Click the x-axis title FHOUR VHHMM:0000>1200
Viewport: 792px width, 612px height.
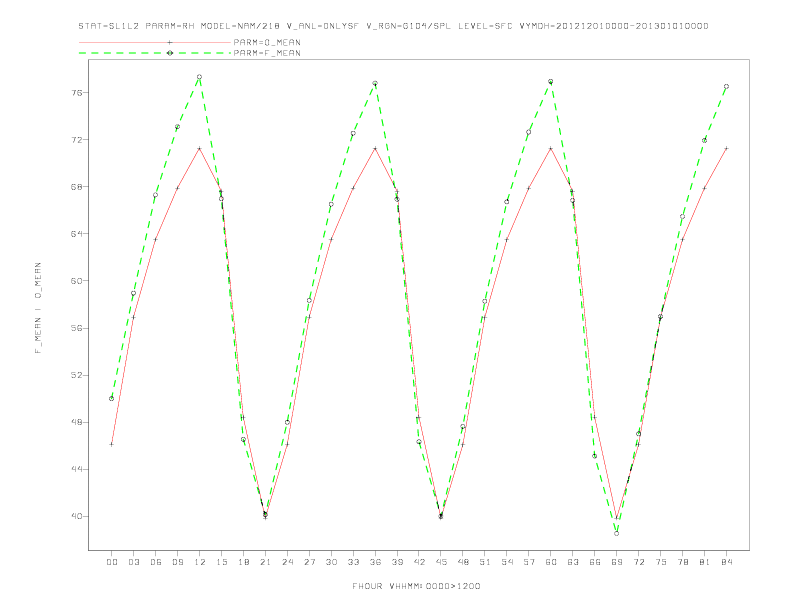click(416, 586)
